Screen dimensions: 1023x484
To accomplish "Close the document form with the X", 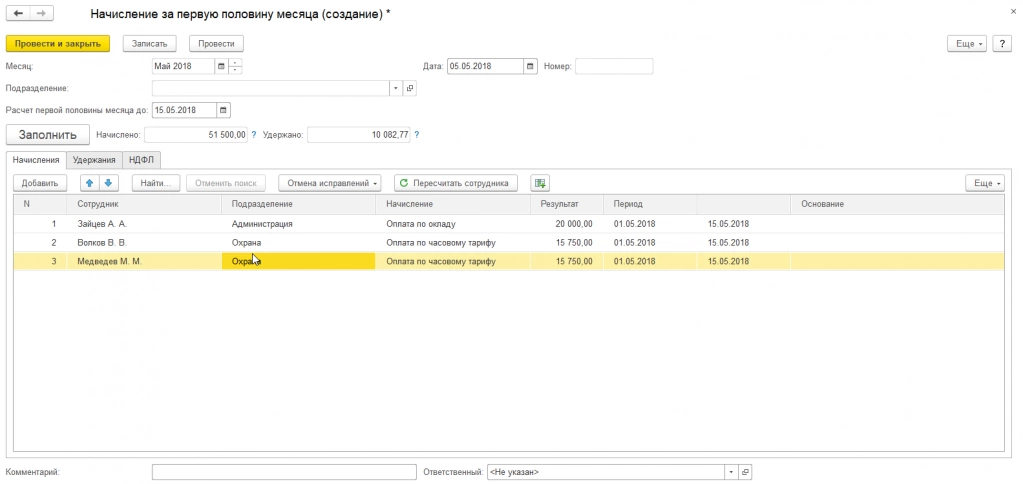I will point(1012,12).
